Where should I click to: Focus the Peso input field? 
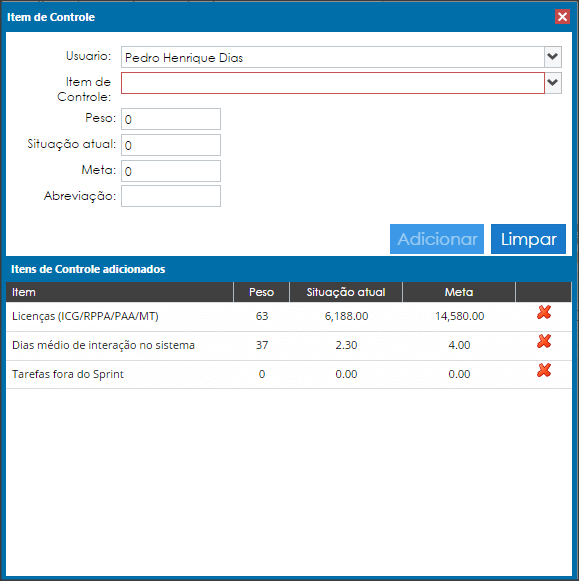(x=171, y=119)
